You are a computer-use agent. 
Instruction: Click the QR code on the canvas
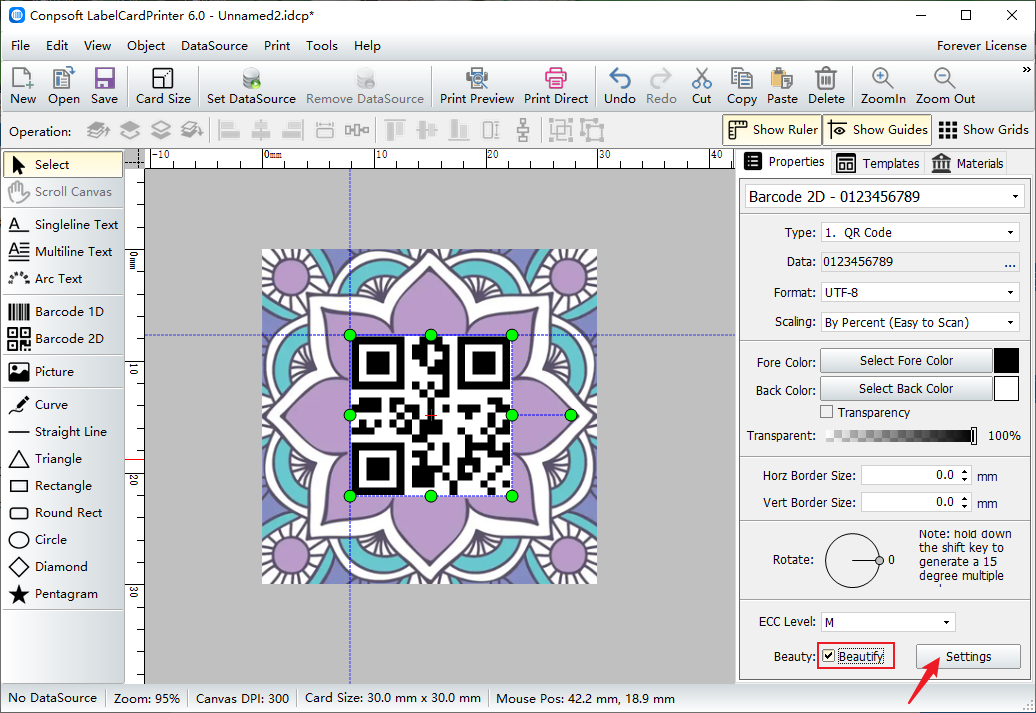(431, 416)
